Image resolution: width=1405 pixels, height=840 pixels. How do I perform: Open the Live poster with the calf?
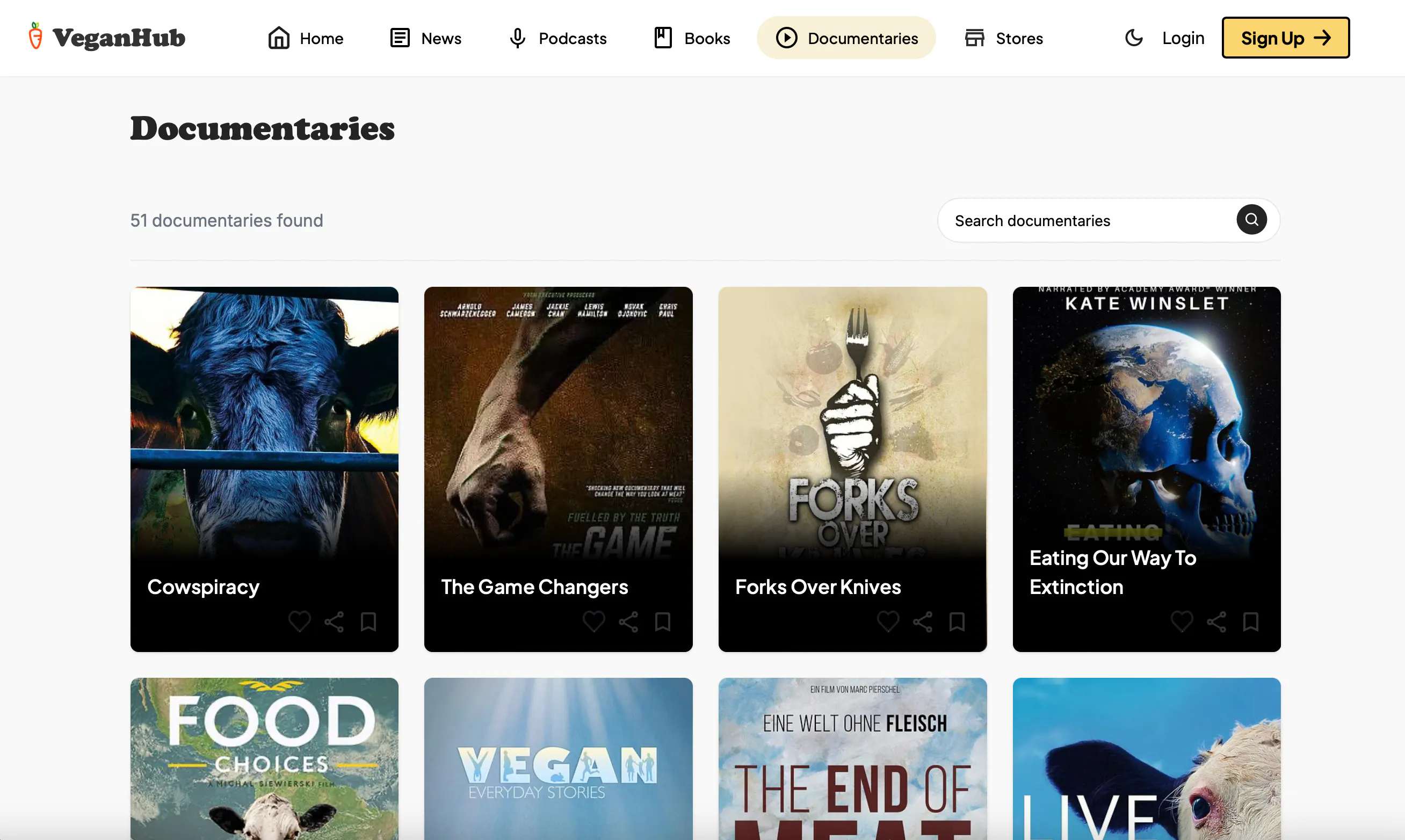1147,759
